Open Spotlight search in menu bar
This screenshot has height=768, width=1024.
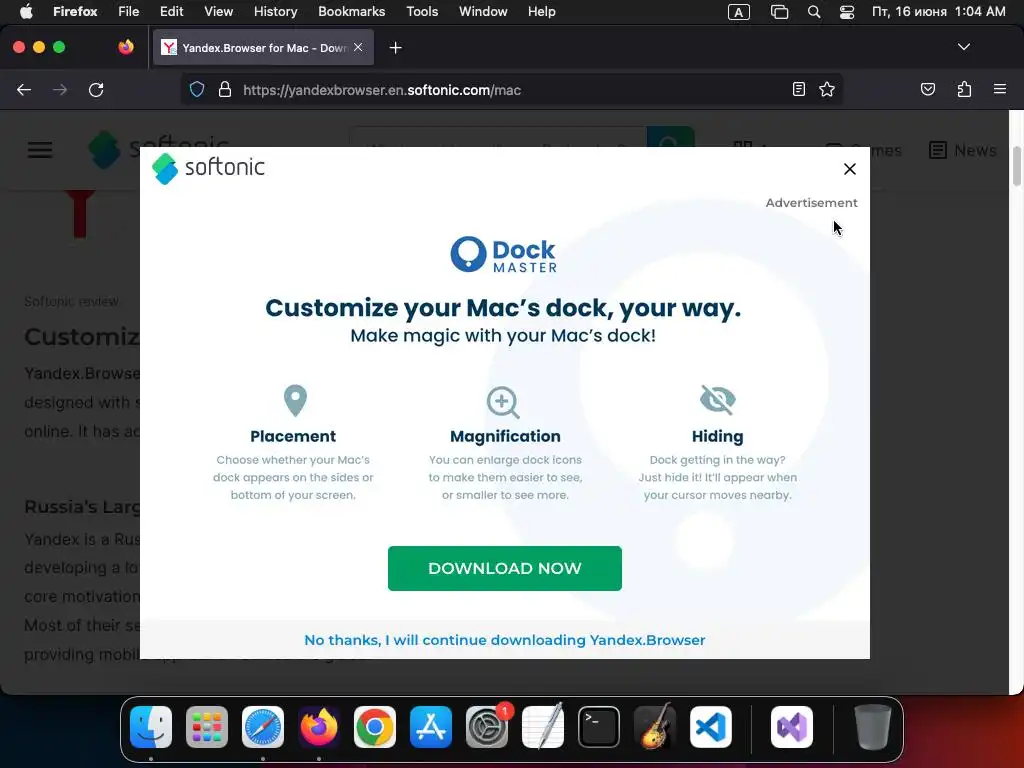814,12
